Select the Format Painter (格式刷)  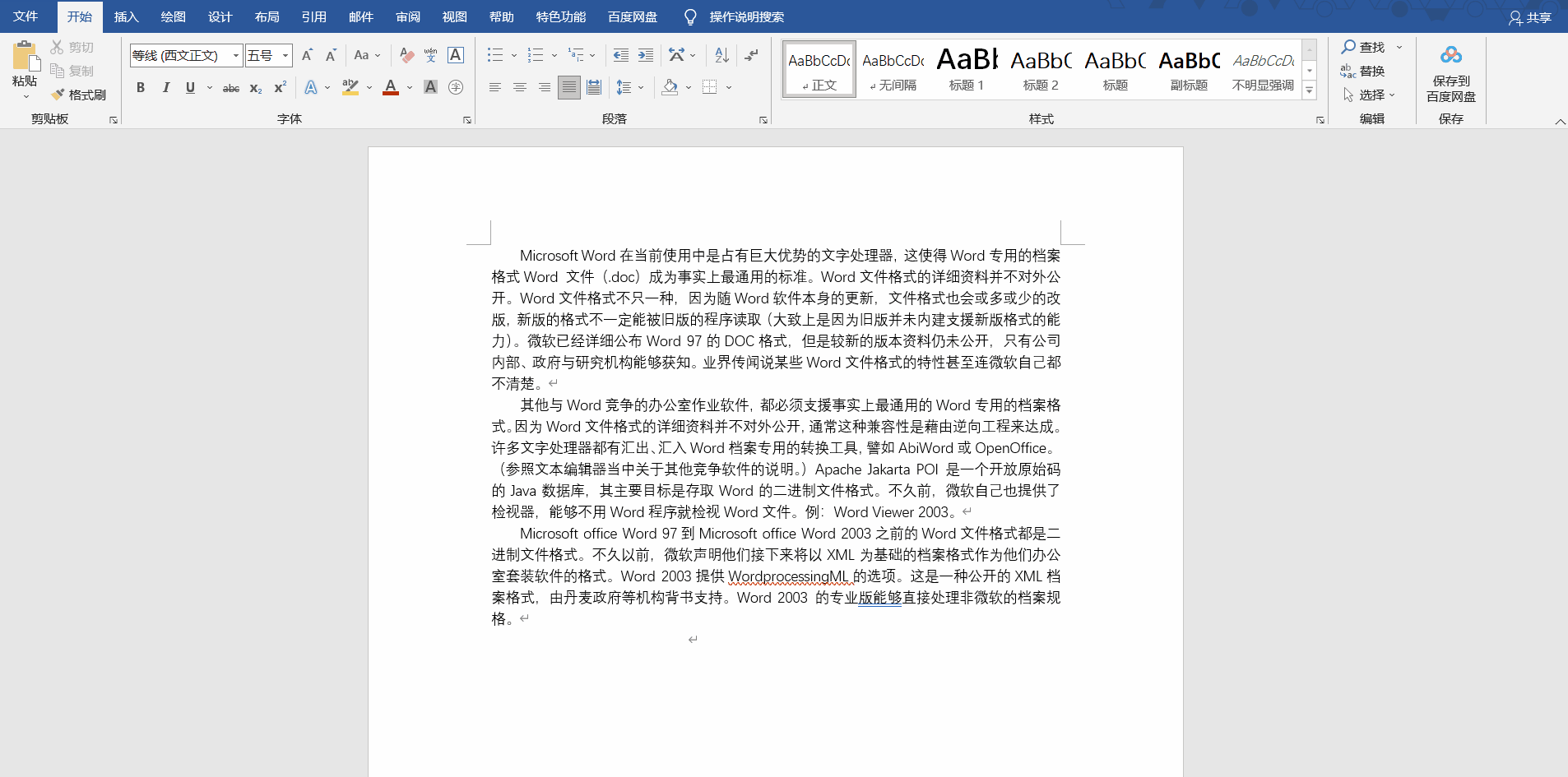79,95
